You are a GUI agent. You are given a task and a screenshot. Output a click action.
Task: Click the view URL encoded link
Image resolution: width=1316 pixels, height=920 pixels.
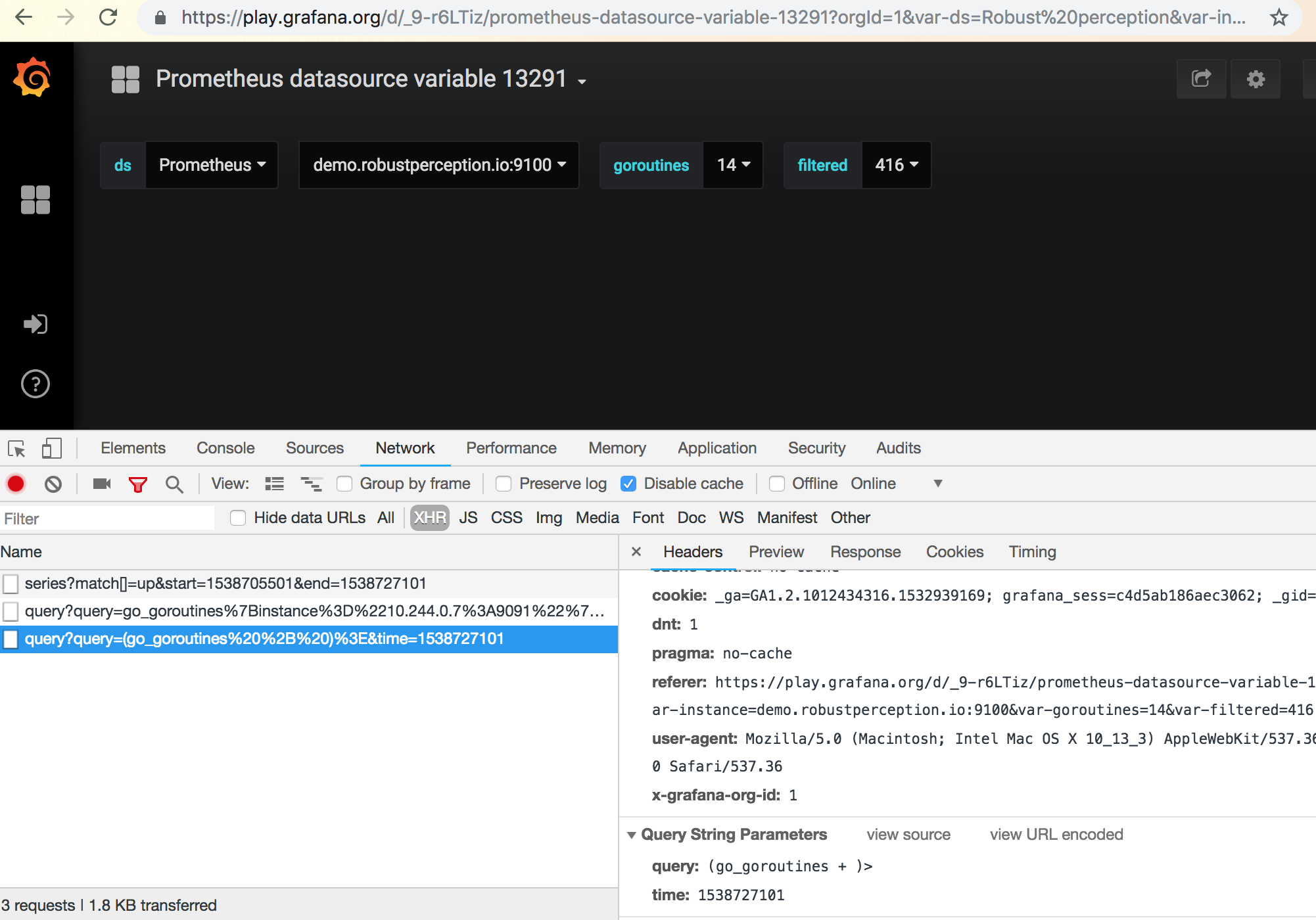(1056, 835)
